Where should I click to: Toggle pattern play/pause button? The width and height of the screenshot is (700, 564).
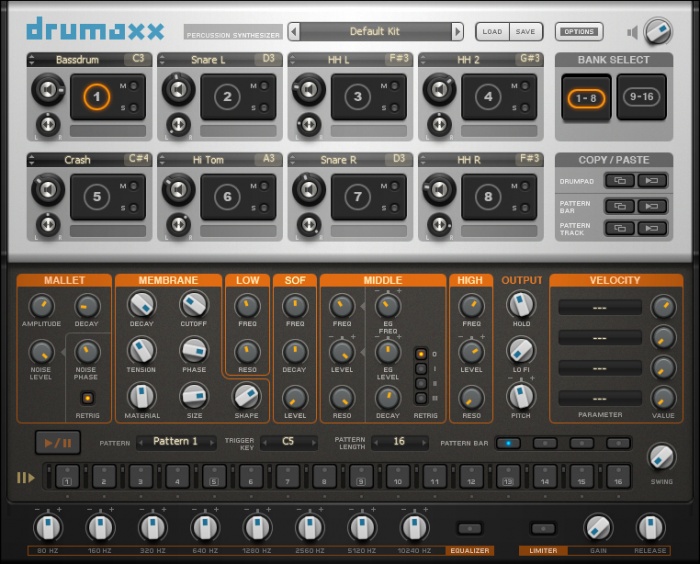pos(58,443)
